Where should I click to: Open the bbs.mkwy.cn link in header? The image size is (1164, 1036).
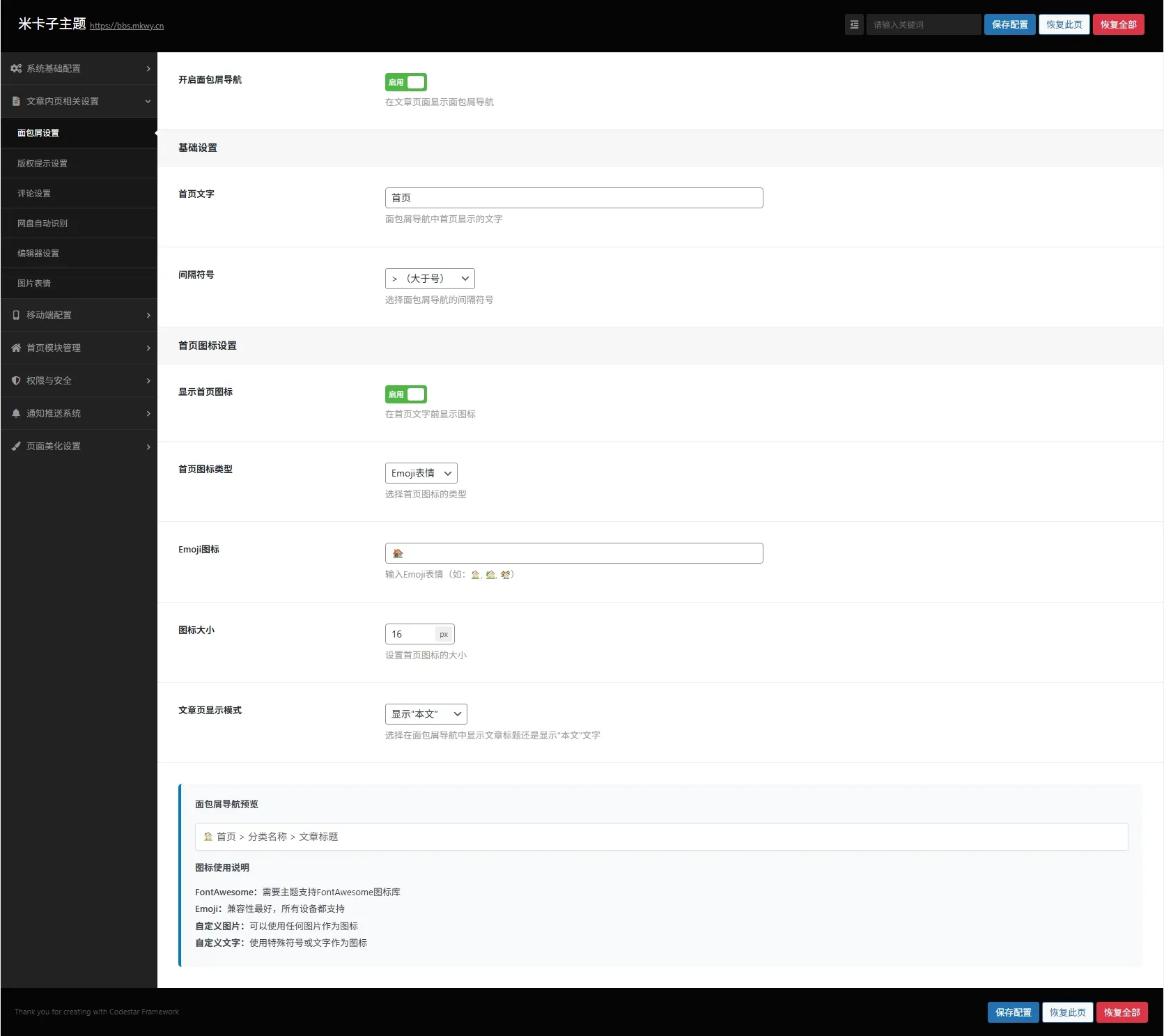(127, 26)
